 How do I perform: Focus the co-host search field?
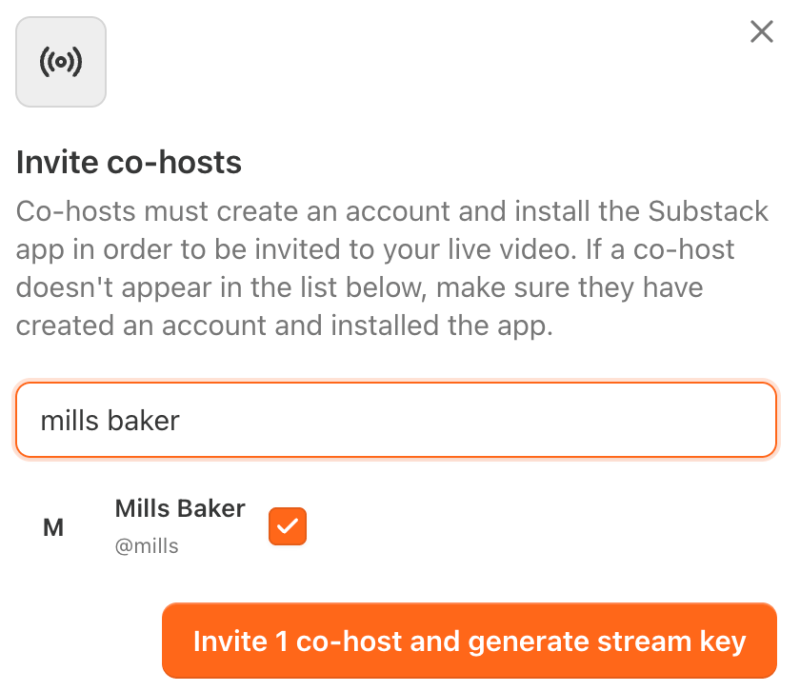coord(396,420)
